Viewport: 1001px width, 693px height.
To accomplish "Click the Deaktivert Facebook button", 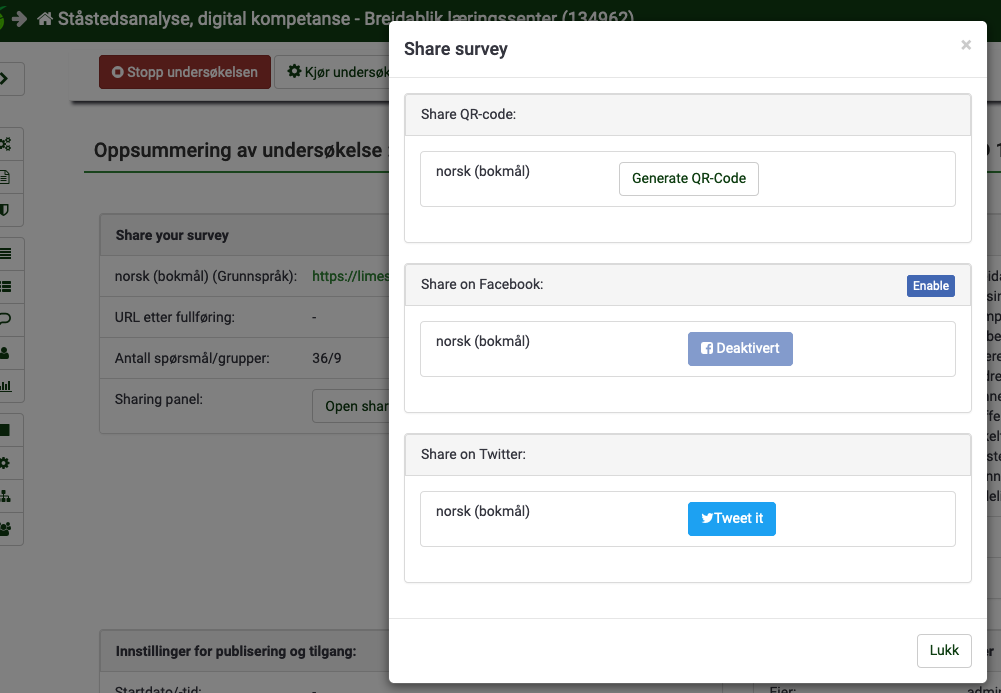I will [739, 349].
